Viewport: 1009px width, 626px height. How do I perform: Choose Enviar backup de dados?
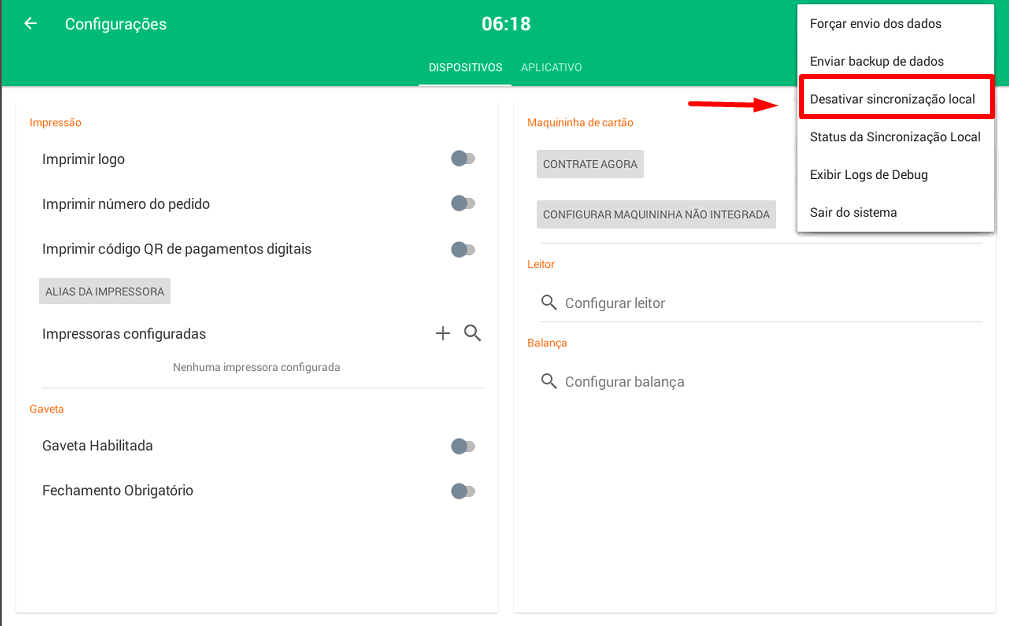[895, 62]
